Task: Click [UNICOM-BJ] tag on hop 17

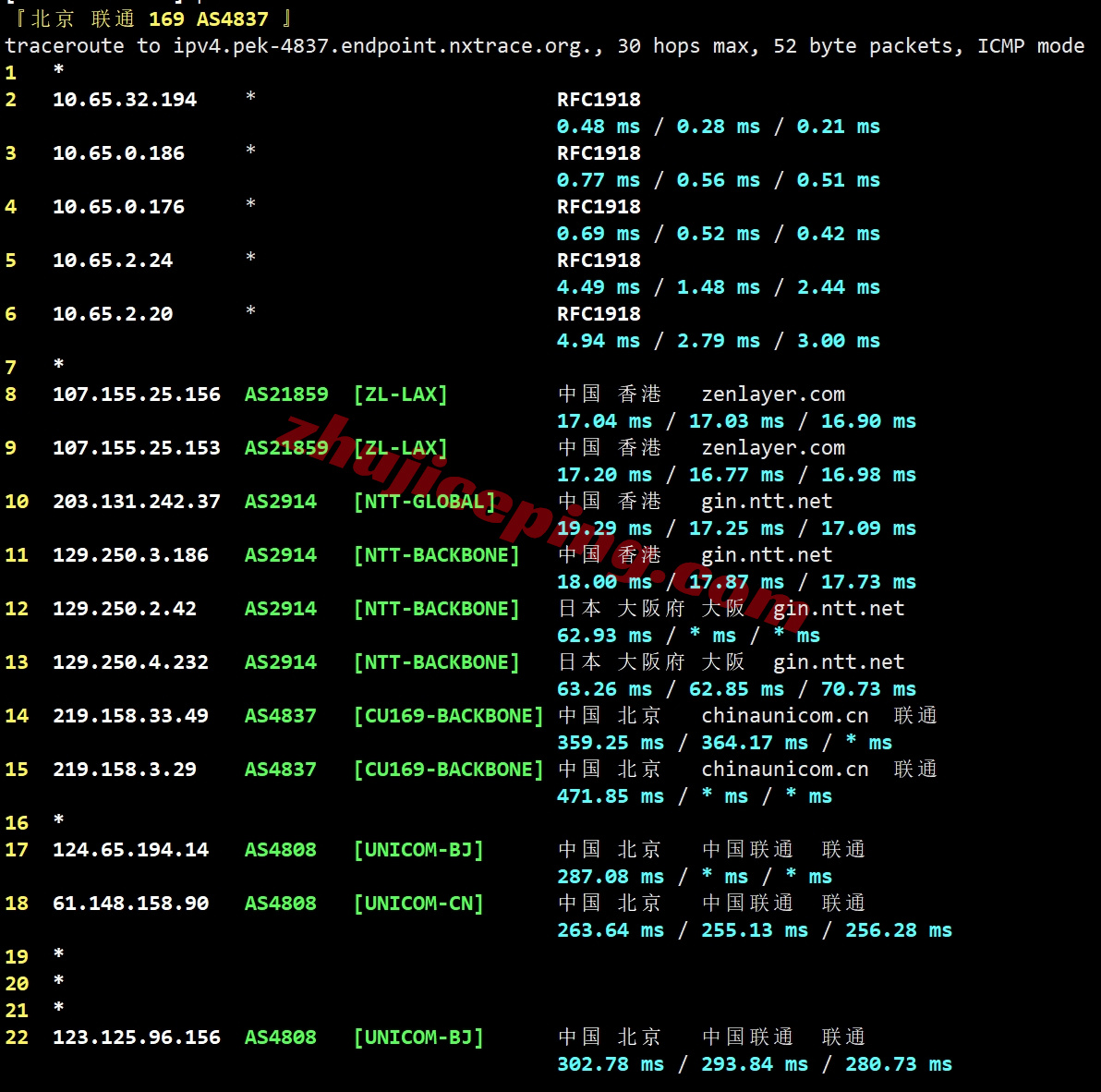Action: point(418,850)
